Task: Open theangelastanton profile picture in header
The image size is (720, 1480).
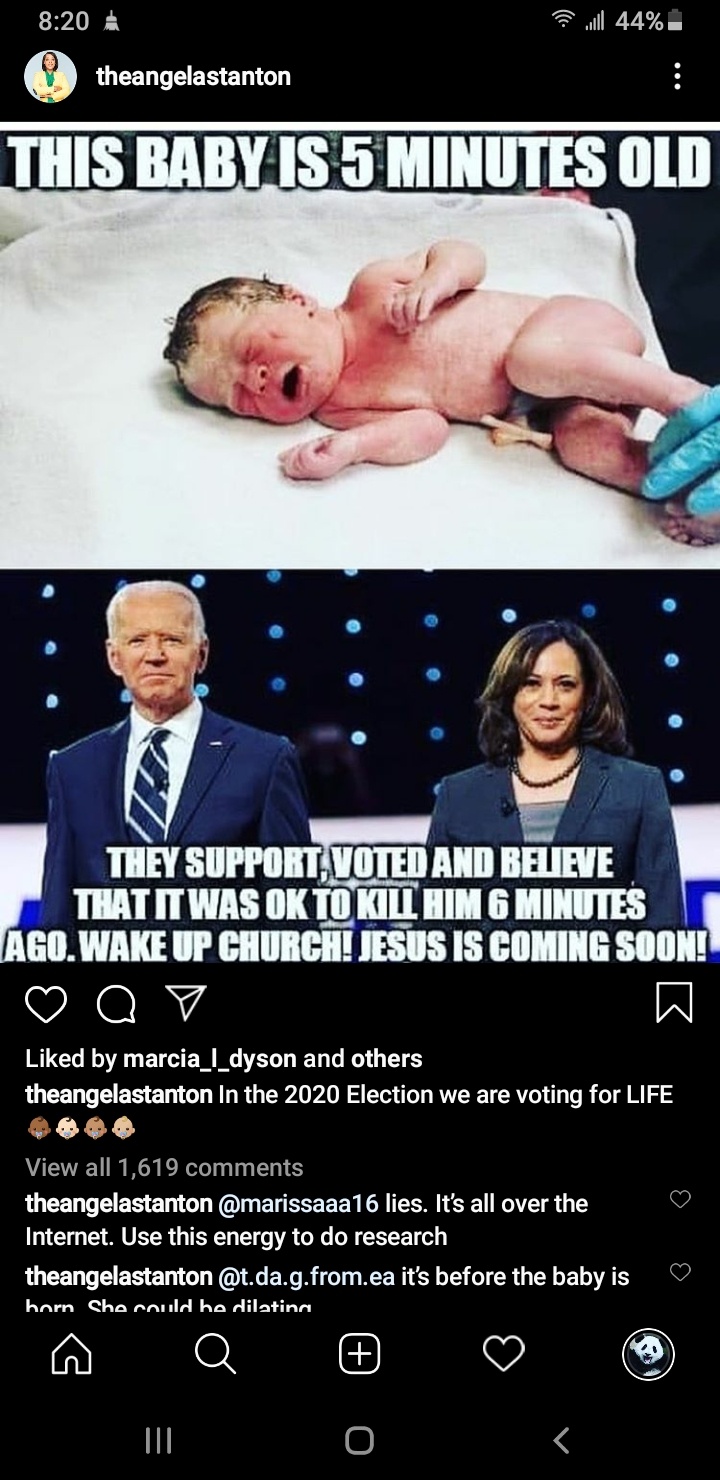Action: tap(50, 76)
